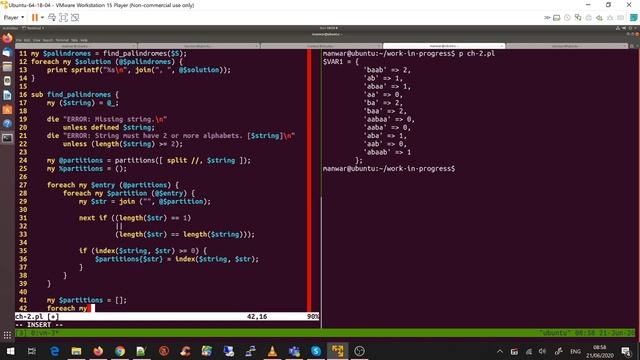Open the terminal Terminal menu
This screenshot has width=640, height=360.
click(x=62, y=40)
